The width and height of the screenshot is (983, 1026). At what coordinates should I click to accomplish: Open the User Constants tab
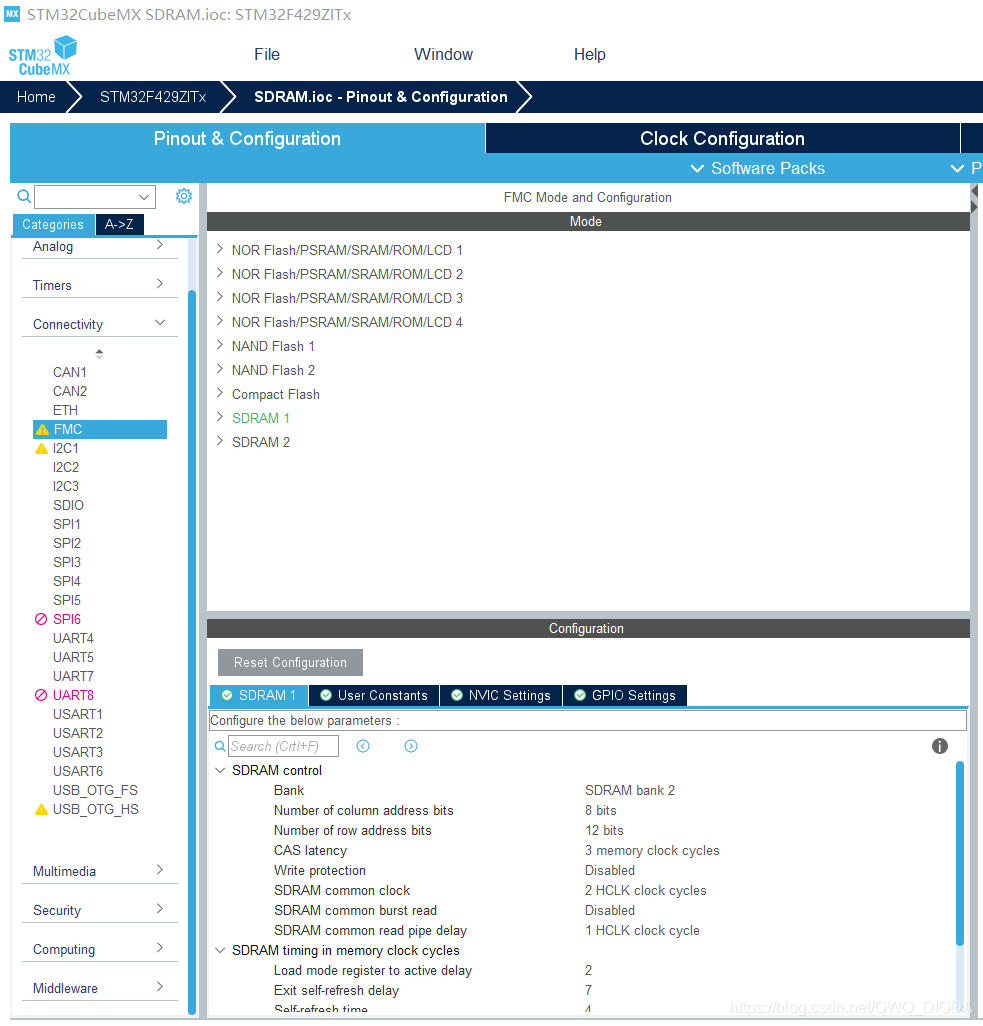pos(374,695)
